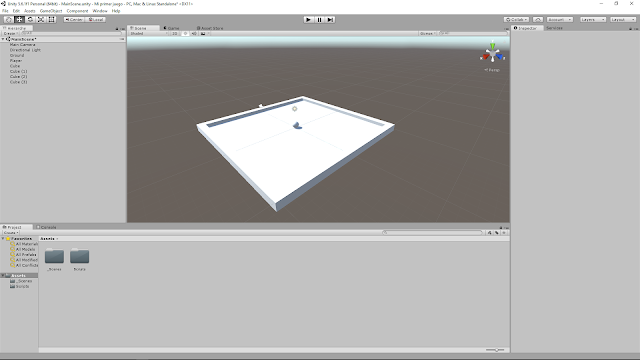Image resolution: width=640 pixels, height=360 pixels.
Task: Open the Scripts folder thumbnail
Action: (x=80, y=256)
